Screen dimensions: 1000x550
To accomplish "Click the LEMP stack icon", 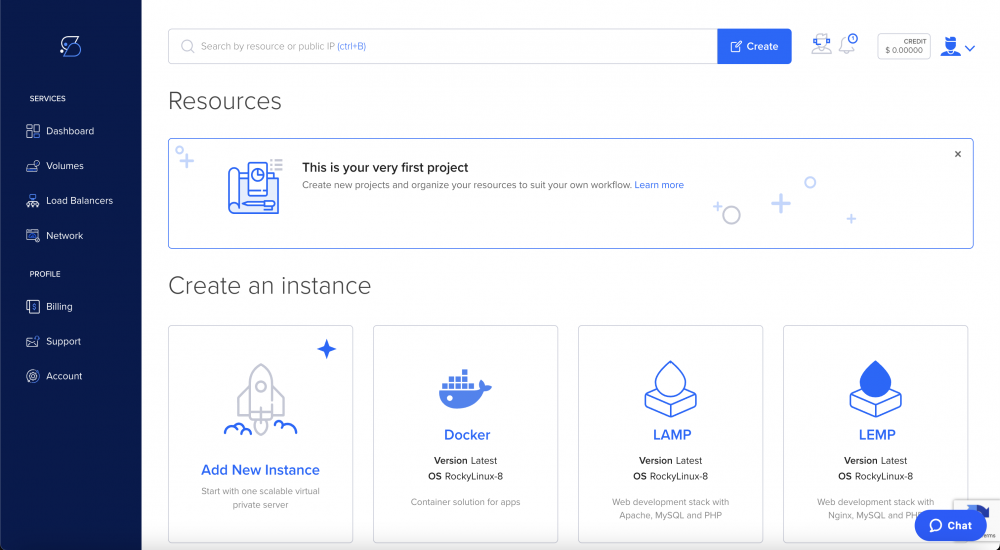I will [875, 389].
